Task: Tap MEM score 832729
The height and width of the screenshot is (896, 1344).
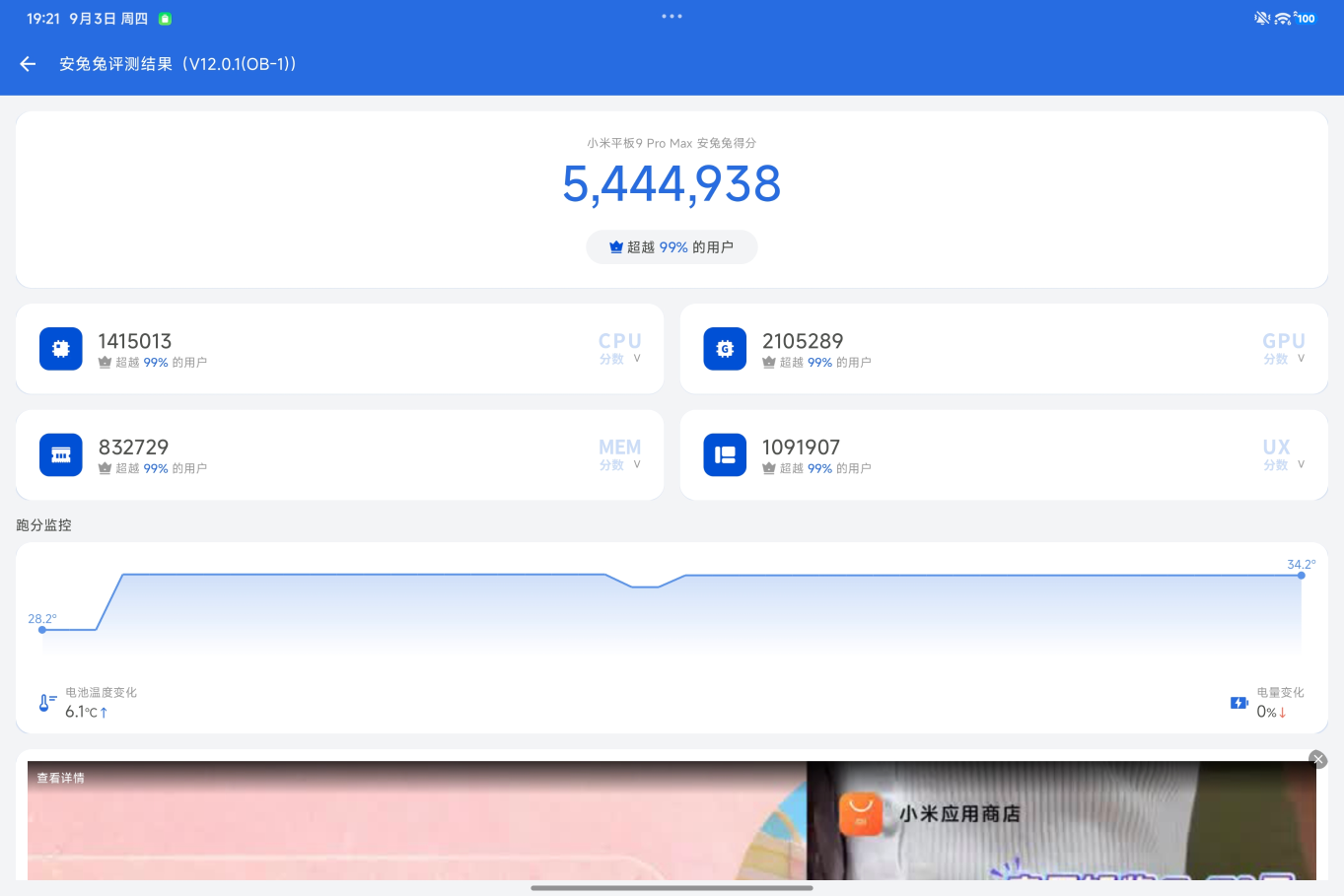Action: tap(134, 448)
